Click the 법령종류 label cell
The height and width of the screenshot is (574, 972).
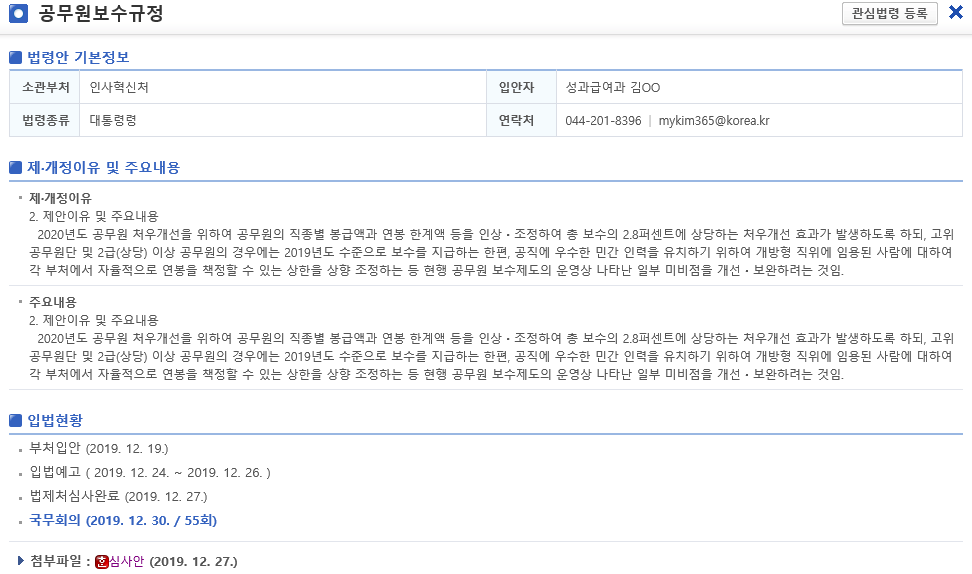click(x=45, y=120)
